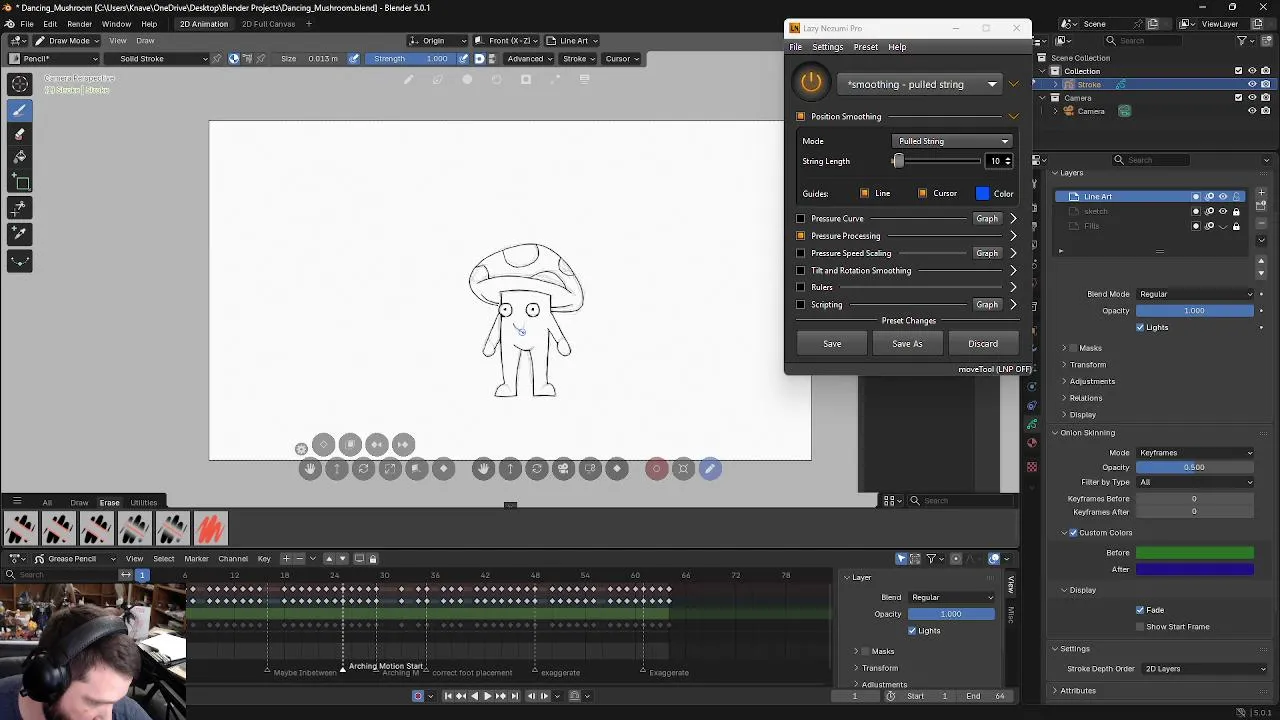Screen dimensions: 1280x720
Task: Open the Filter by Type All dropdown
Action: click(x=1195, y=482)
